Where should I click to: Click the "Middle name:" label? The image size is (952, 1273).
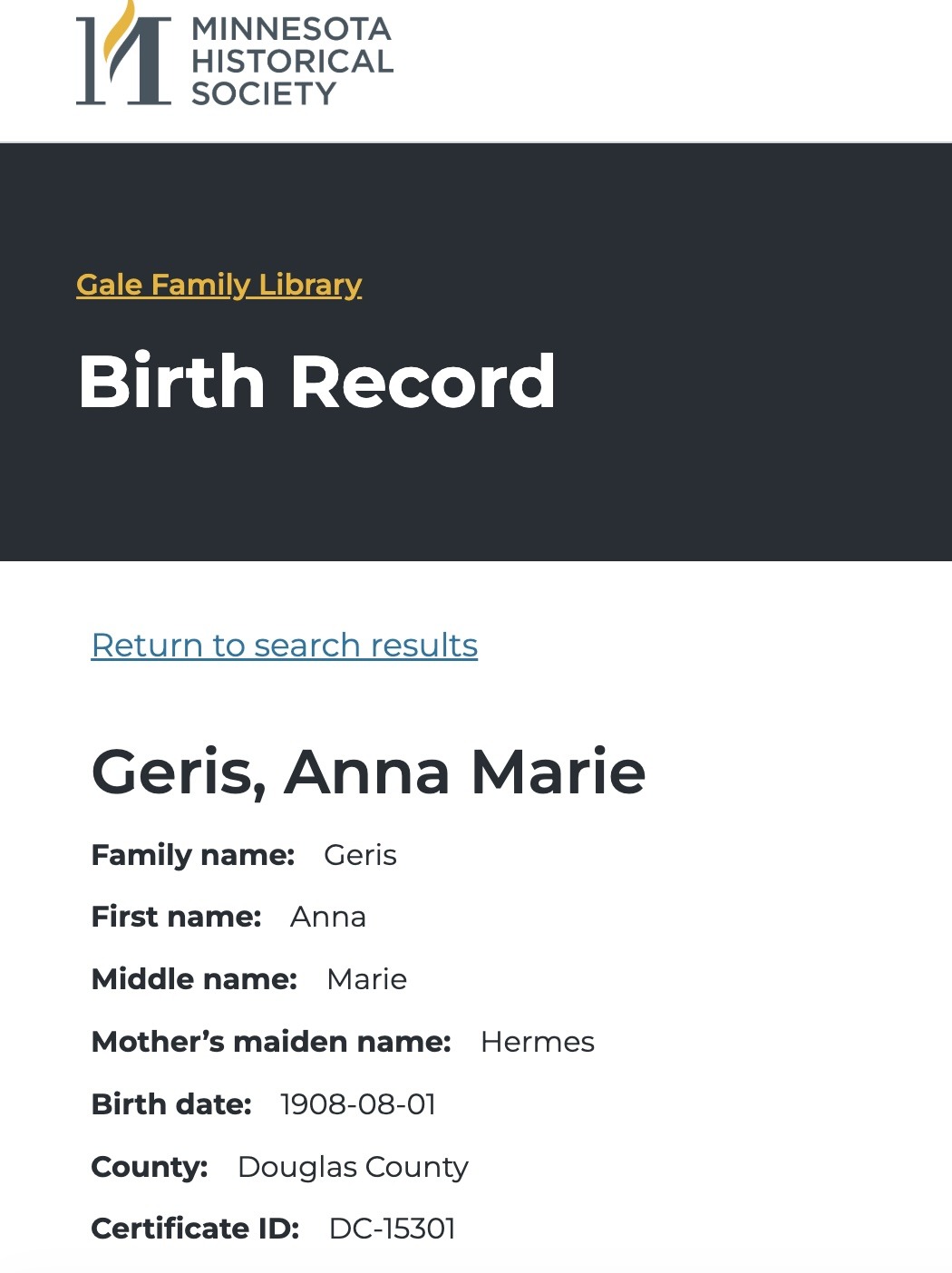coord(195,979)
